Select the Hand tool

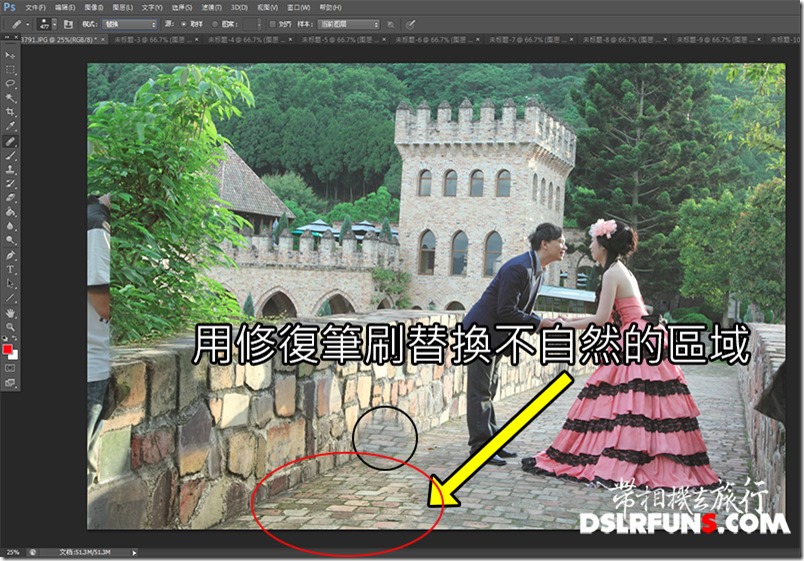(x=10, y=313)
